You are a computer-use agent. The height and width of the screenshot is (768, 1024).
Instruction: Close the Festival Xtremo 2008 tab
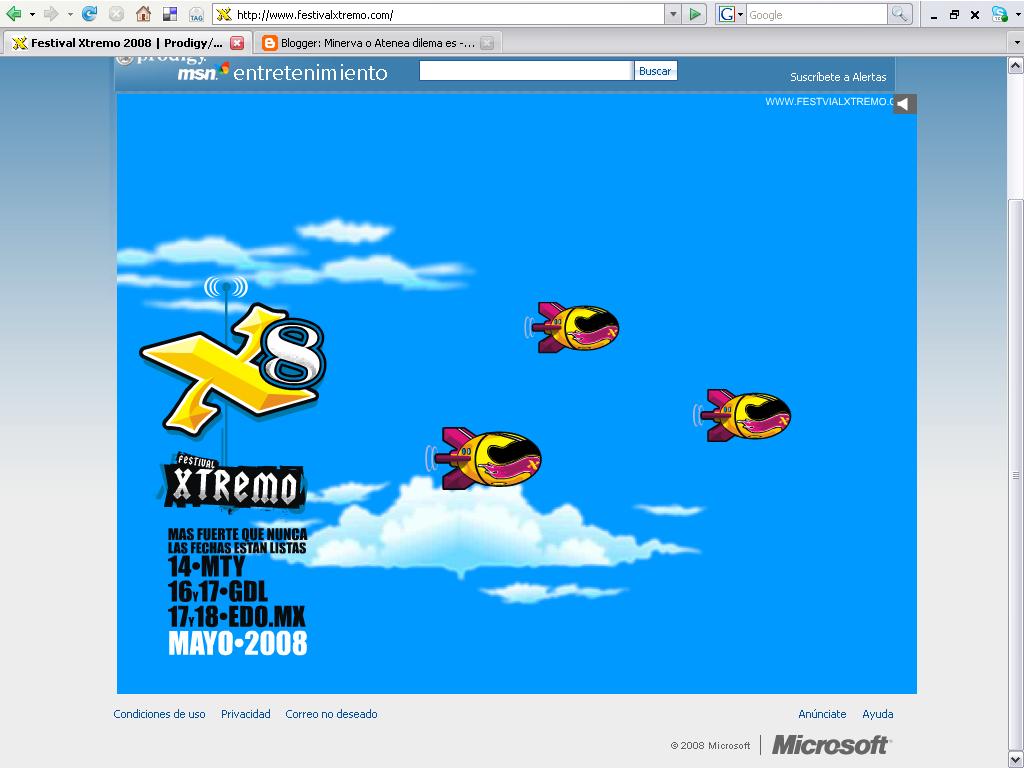pos(237,43)
